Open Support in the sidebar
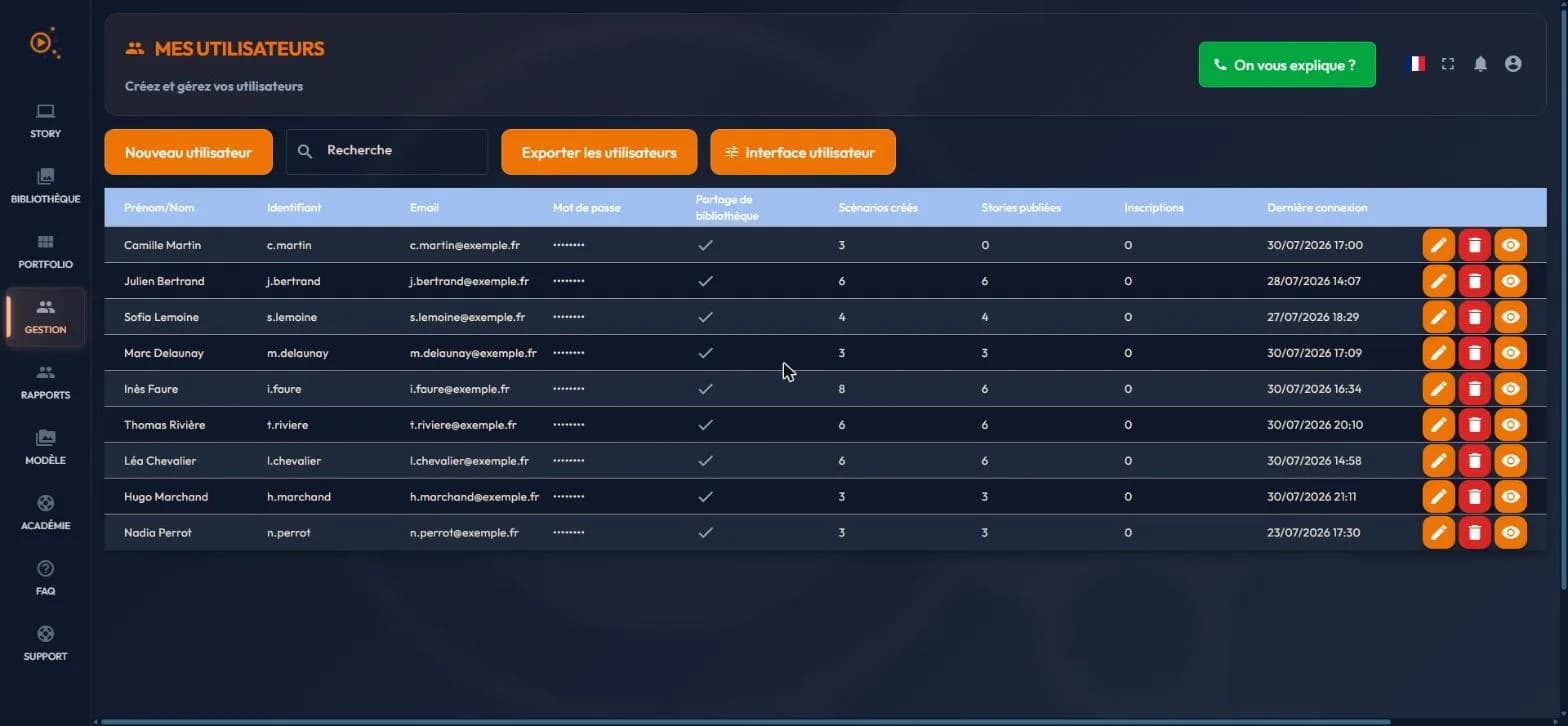The width and height of the screenshot is (1568, 726). (45, 643)
